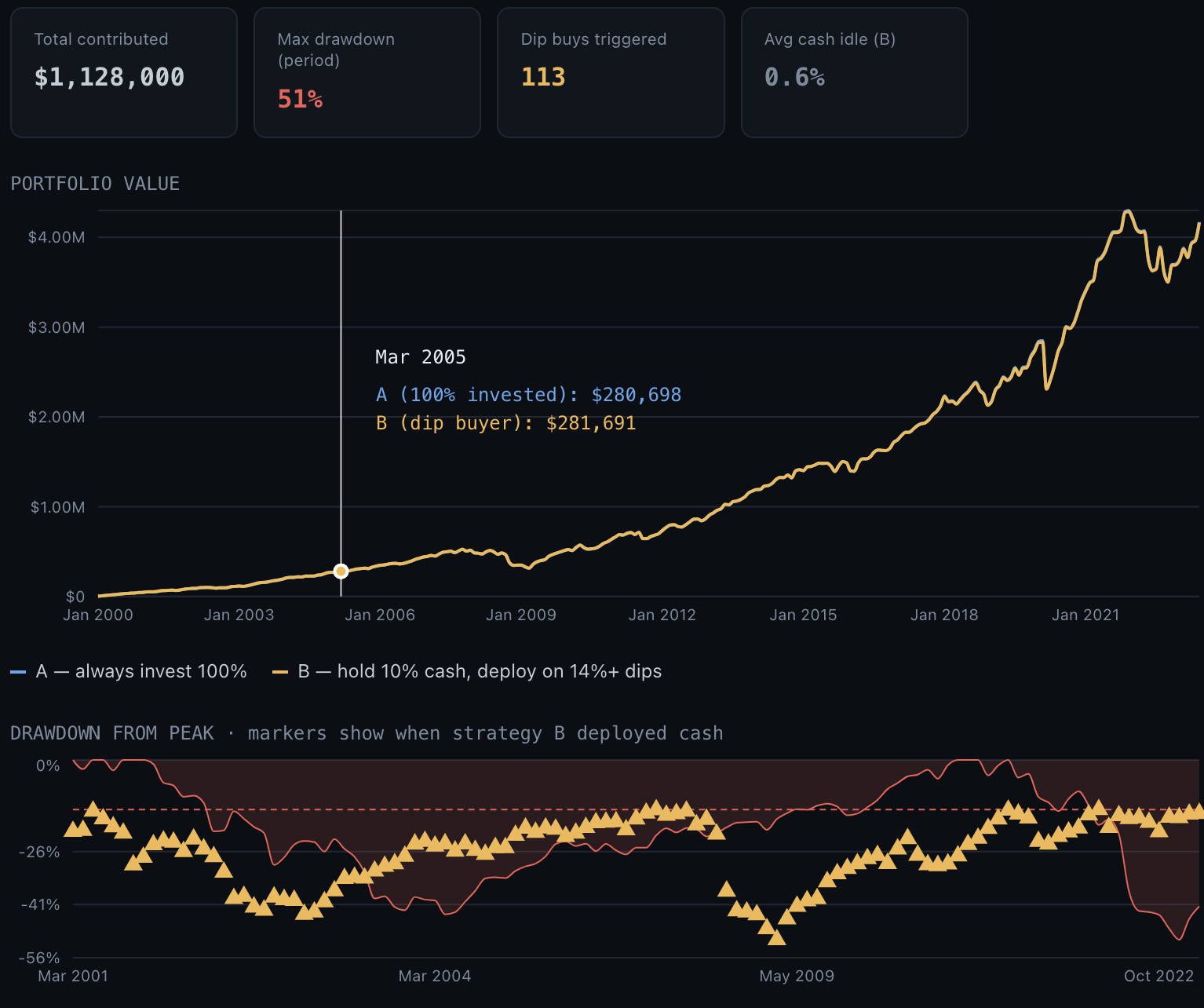Click the Avg cash idle 0.6% value
Viewport: 1204px width, 1008px height.
[794, 77]
